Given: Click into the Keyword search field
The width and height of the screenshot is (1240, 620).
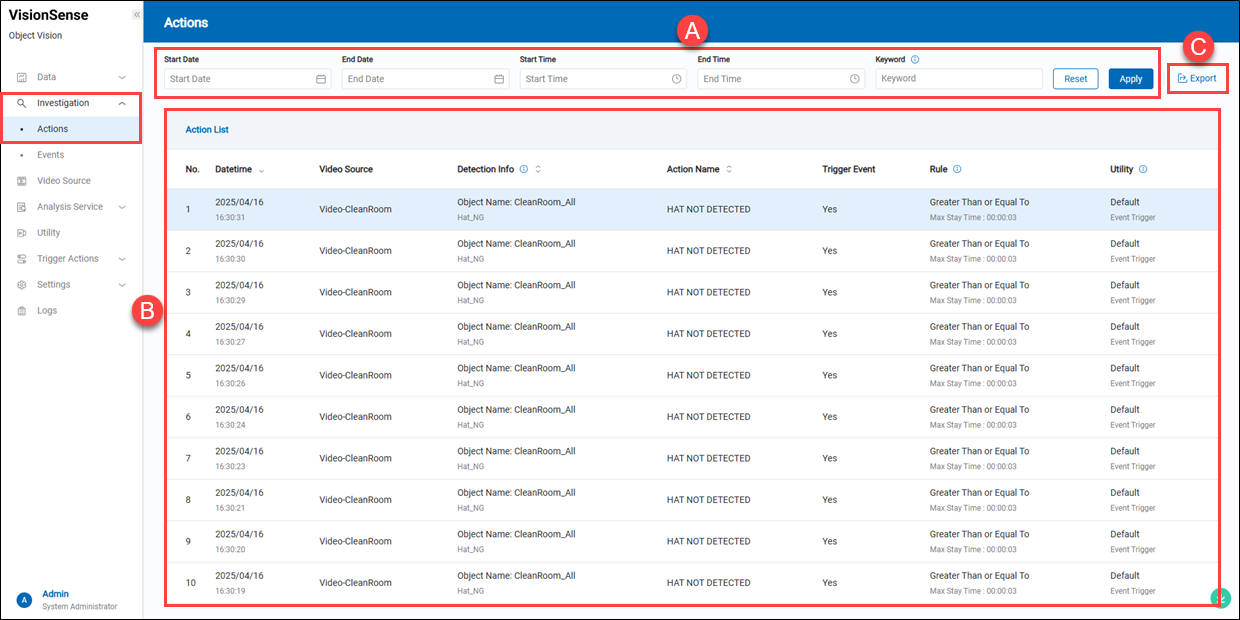Looking at the screenshot, I should point(958,79).
